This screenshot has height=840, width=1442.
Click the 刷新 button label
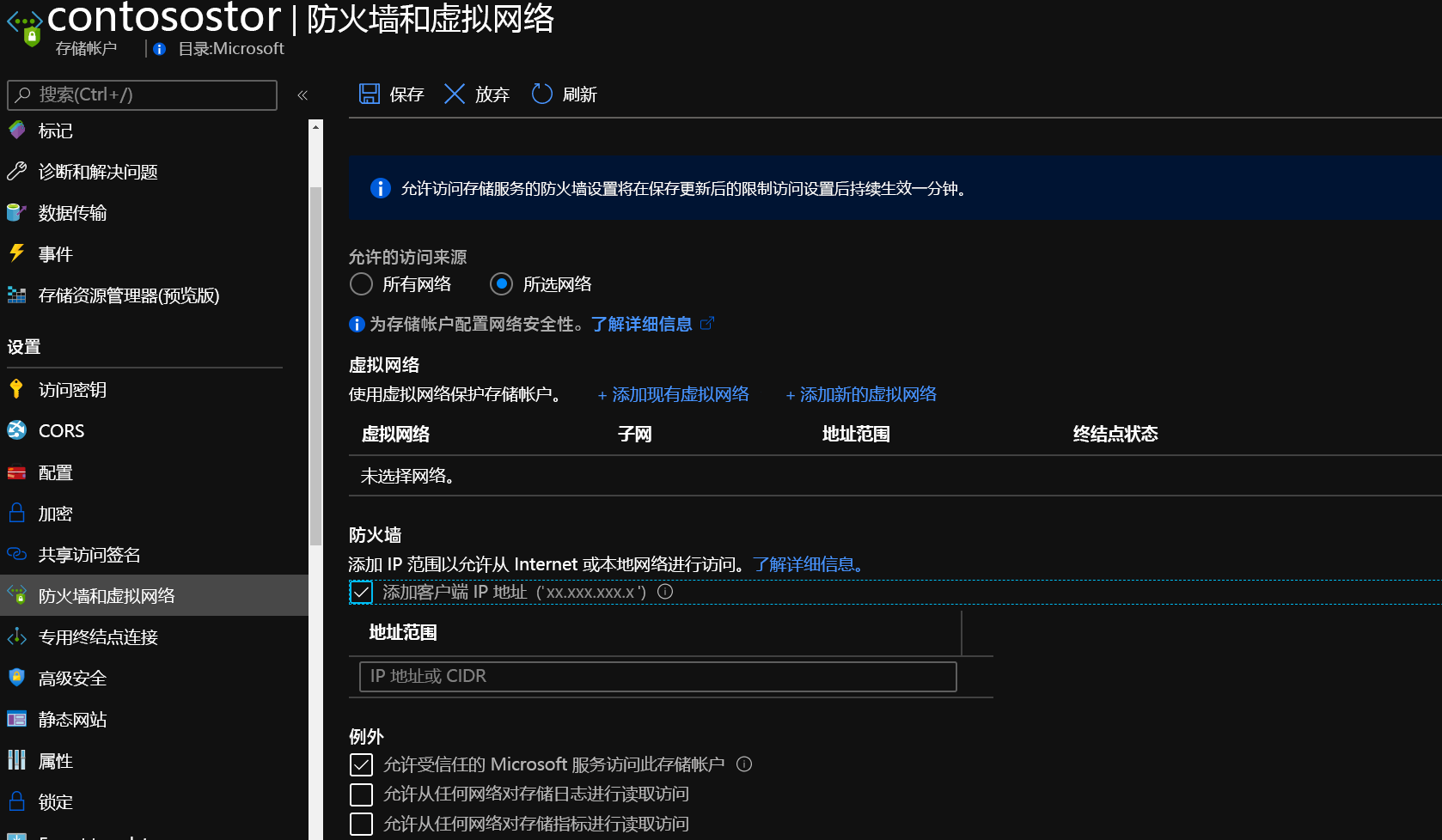(580, 94)
